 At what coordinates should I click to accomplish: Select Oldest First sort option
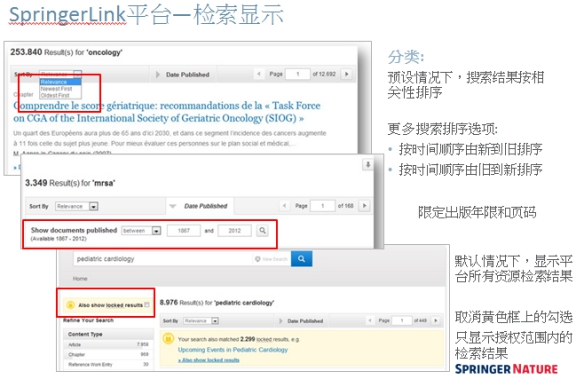pos(55,95)
